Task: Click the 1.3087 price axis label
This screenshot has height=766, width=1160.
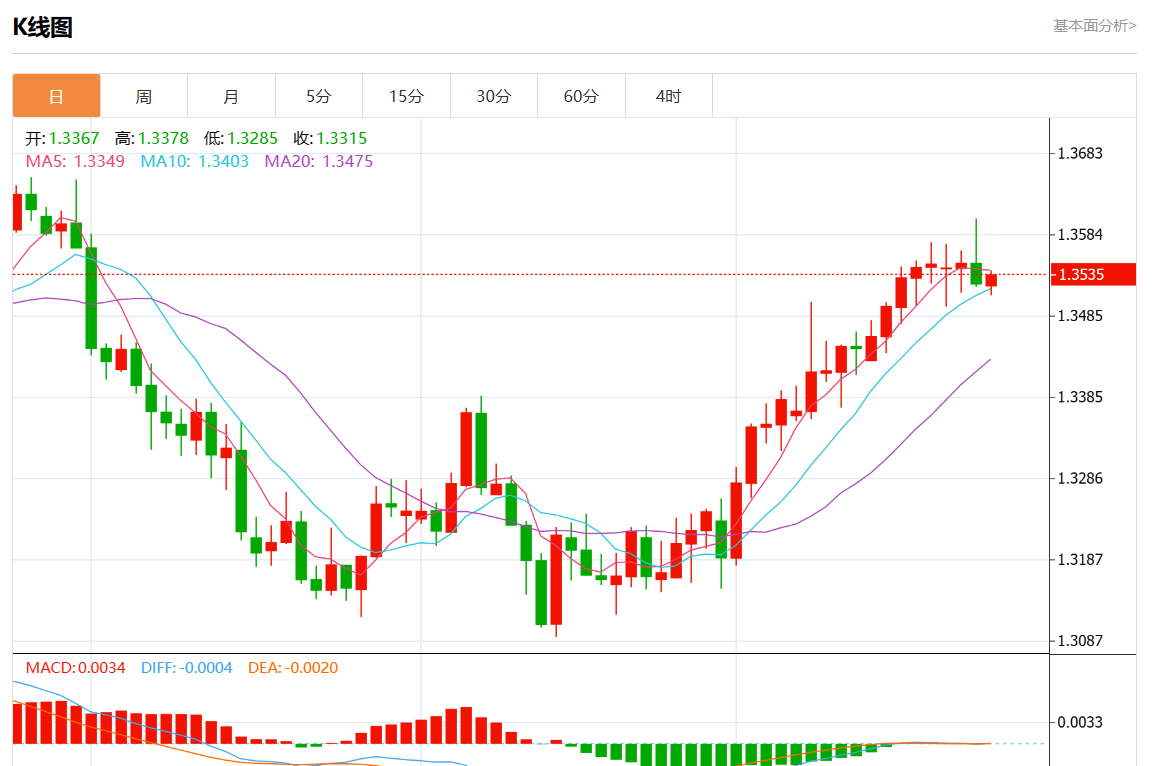Action: point(1079,641)
